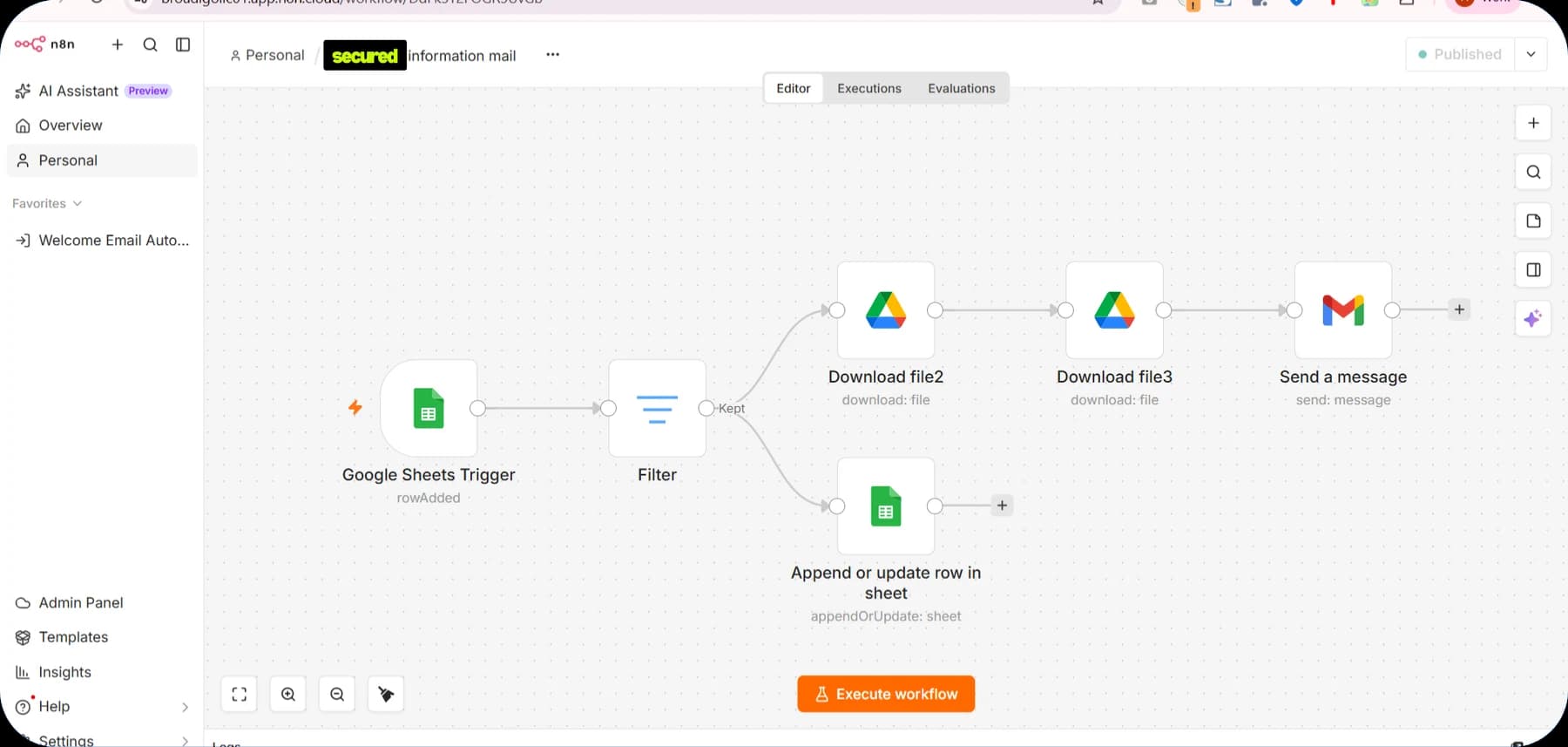Open Insights
The height and width of the screenshot is (747, 1568).
point(102,672)
